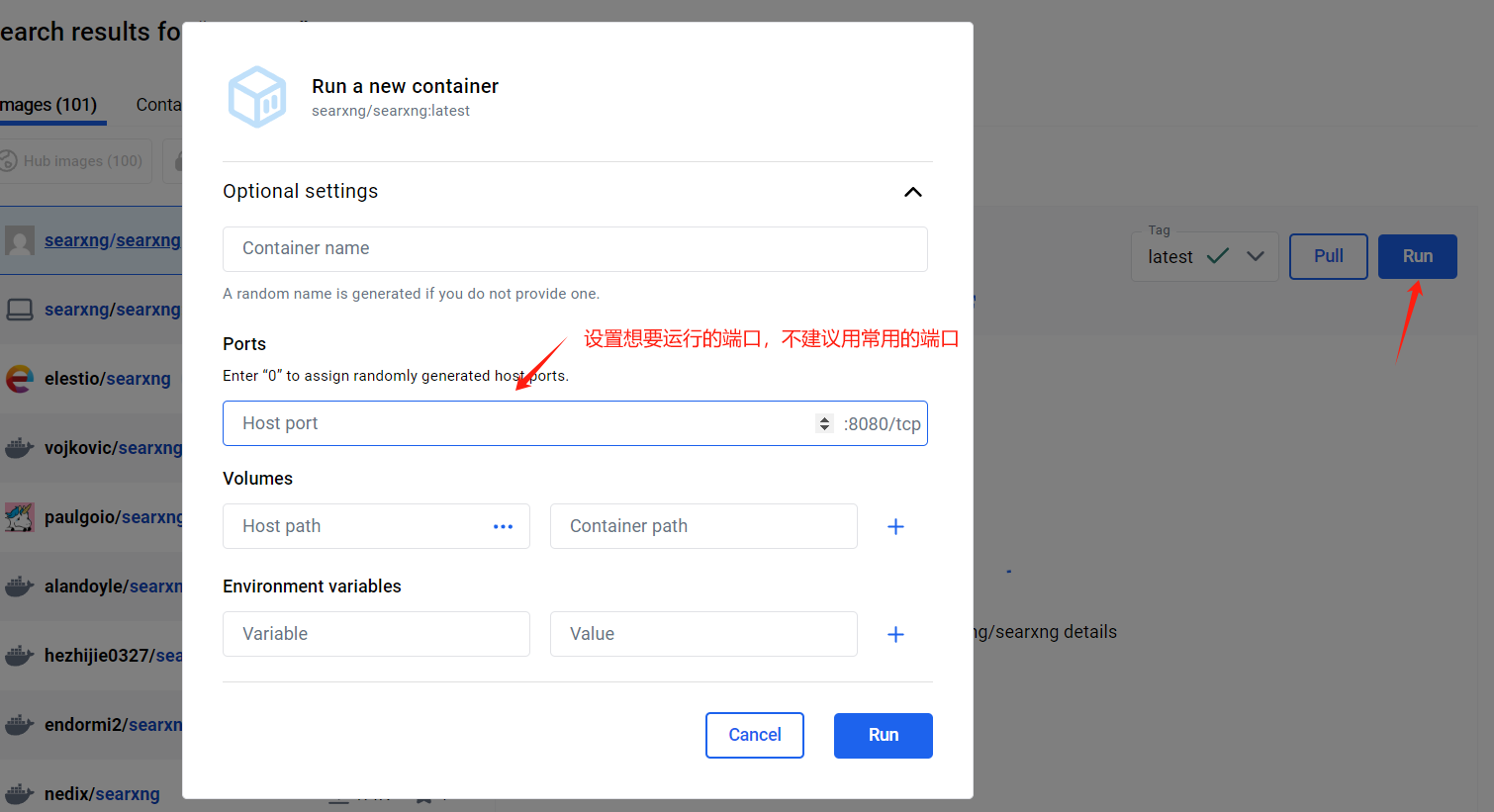Open the searxng/searxng image link
1494x812 pixels.
(x=112, y=240)
